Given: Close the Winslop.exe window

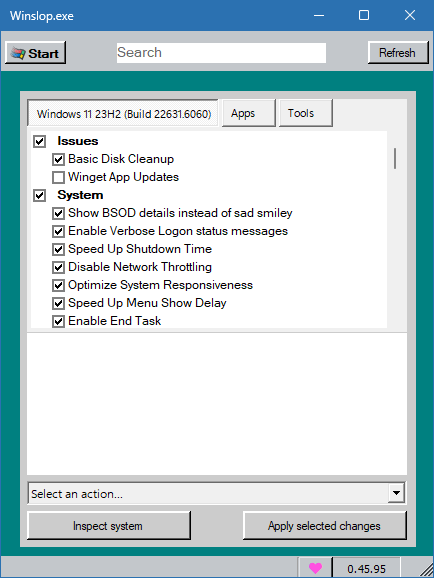Looking at the screenshot, I should coord(410,15).
